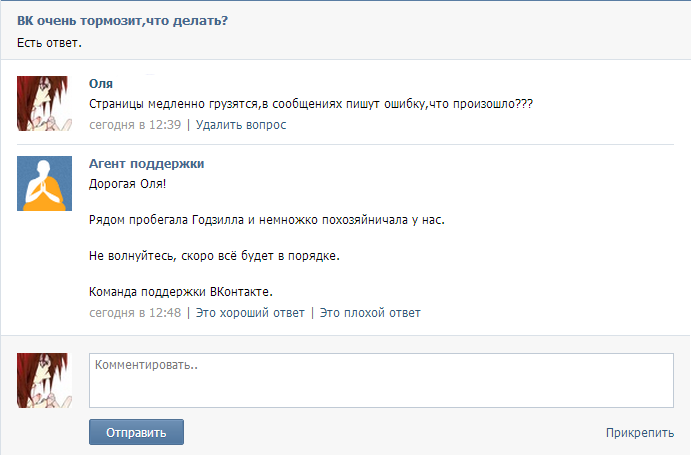The height and width of the screenshot is (455, 691).
Task: Open the 'Агент поддержки' name link
Action: pos(146,164)
